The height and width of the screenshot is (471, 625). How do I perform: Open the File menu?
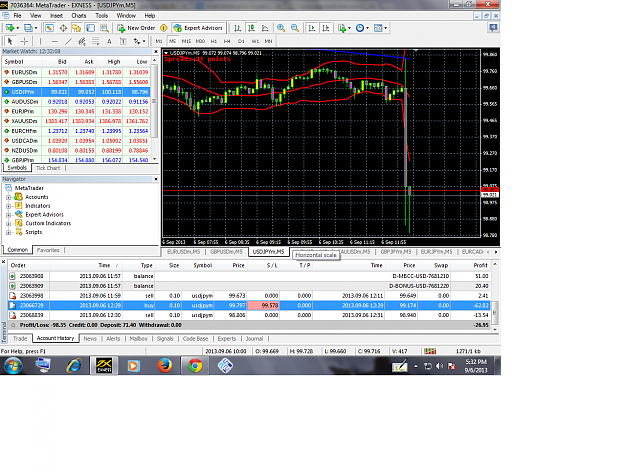(18, 16)
